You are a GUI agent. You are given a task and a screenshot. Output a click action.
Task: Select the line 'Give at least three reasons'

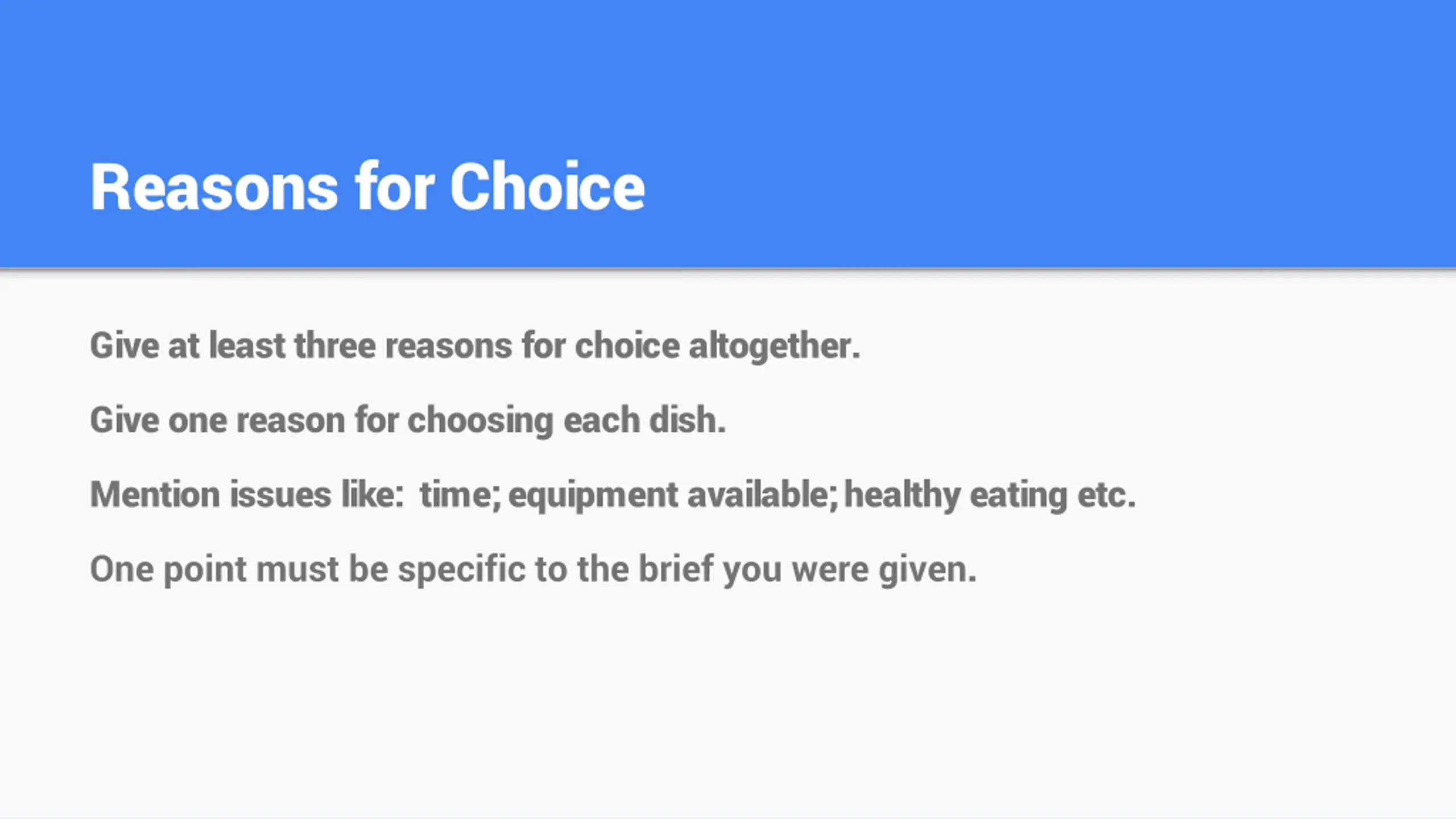(475, 346)
